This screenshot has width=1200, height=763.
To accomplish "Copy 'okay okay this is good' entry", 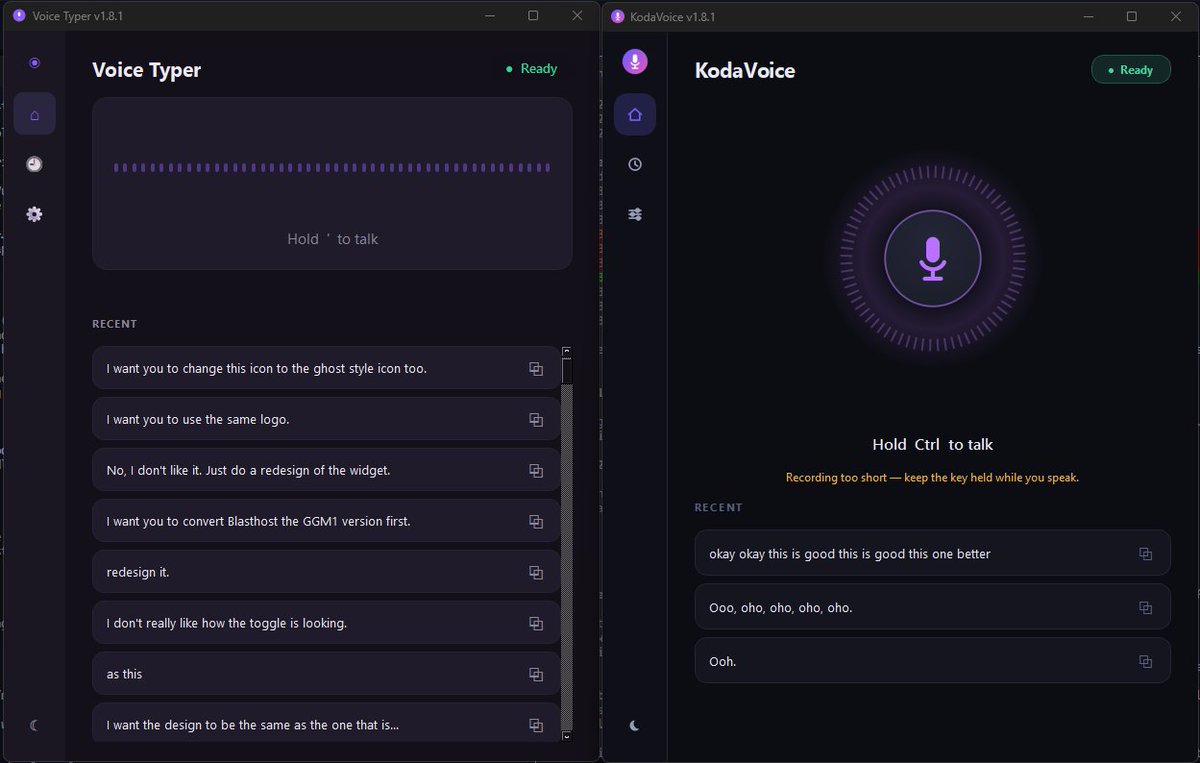I will [x=1146, y=554].
